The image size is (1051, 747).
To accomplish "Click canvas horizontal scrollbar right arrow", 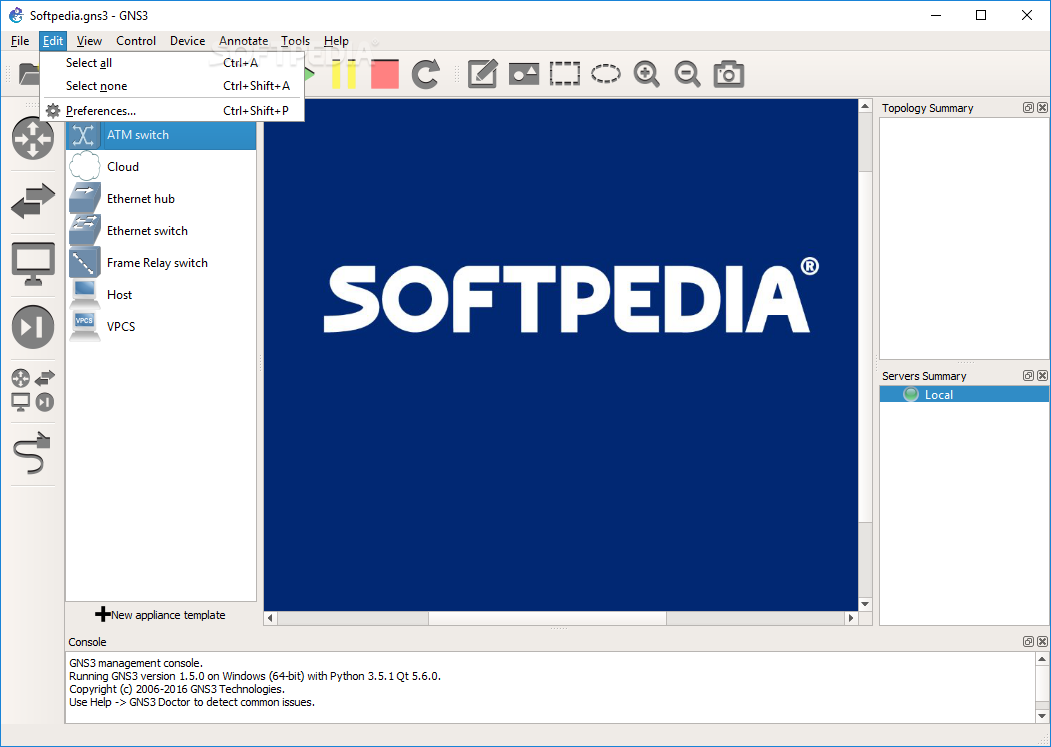I will [851, 618].
